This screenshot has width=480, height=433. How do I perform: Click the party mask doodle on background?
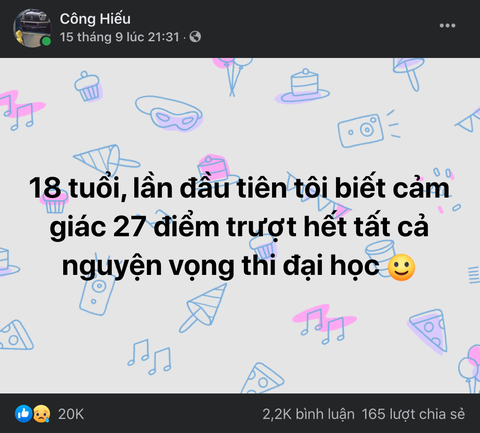pos(169,113)
